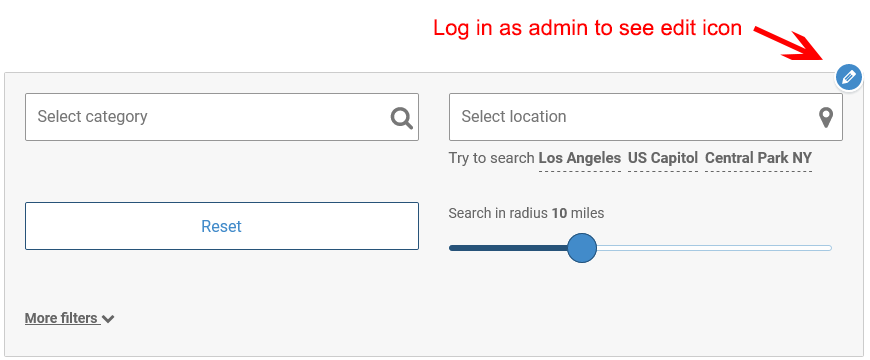Screen dimensions: 870x360
Task: Choose the Los Angeles search suggestion
Action: click(x=580, y=158)
